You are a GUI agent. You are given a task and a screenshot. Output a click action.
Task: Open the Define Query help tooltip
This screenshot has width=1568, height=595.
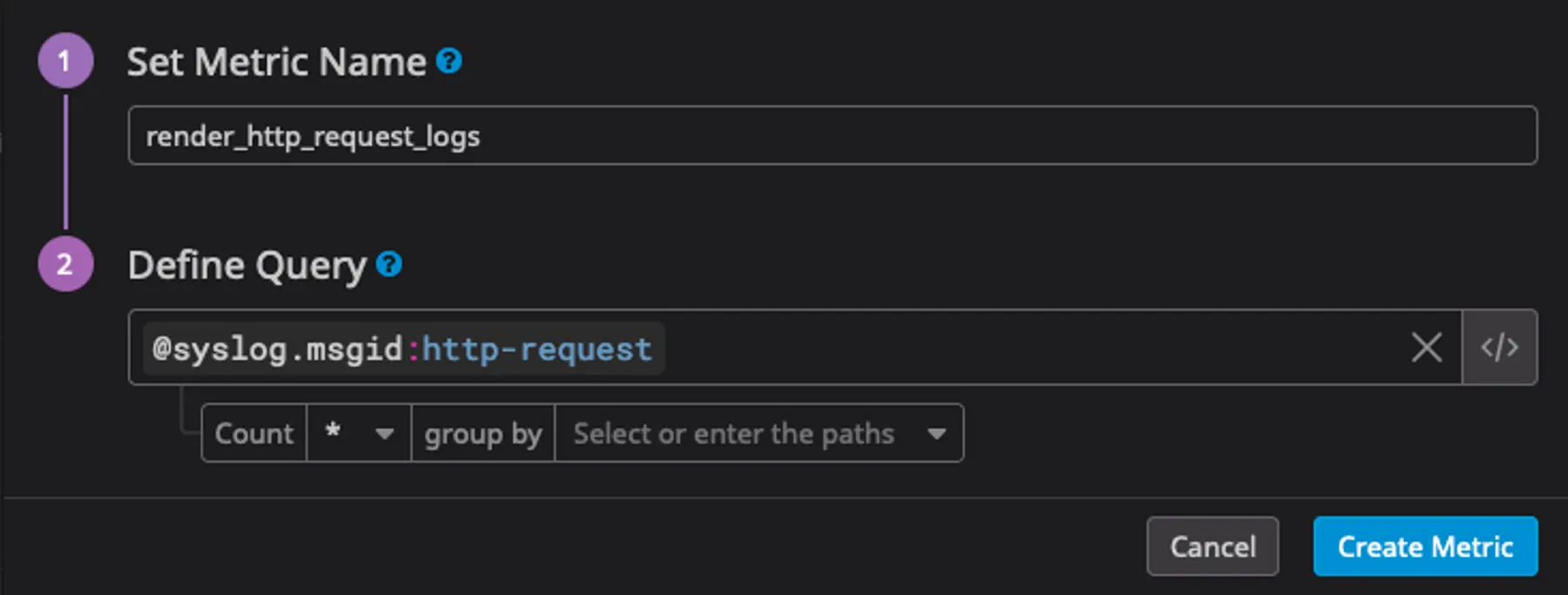coord(389,264)
